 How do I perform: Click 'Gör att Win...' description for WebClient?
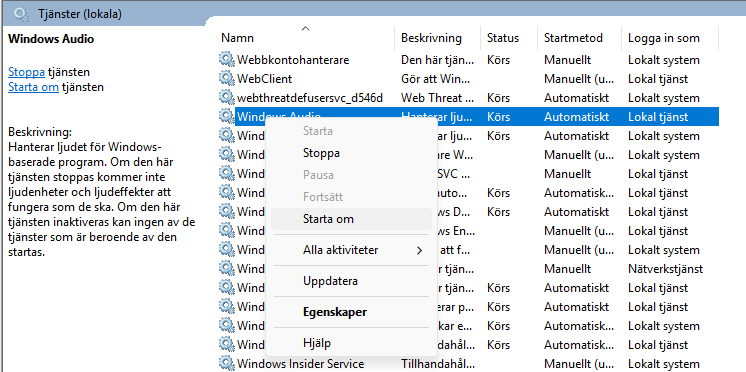click(436, 79)
